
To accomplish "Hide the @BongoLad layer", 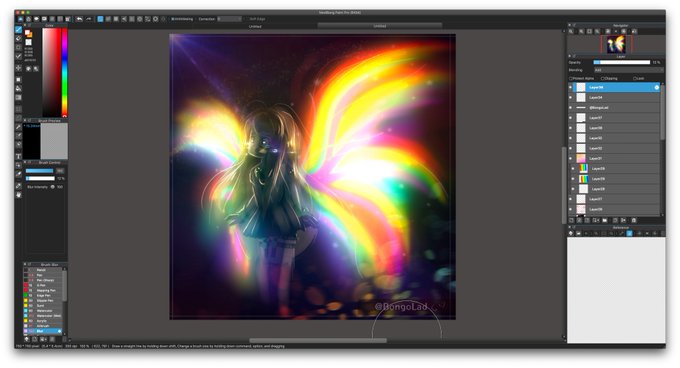I will [x=570, y=107].
